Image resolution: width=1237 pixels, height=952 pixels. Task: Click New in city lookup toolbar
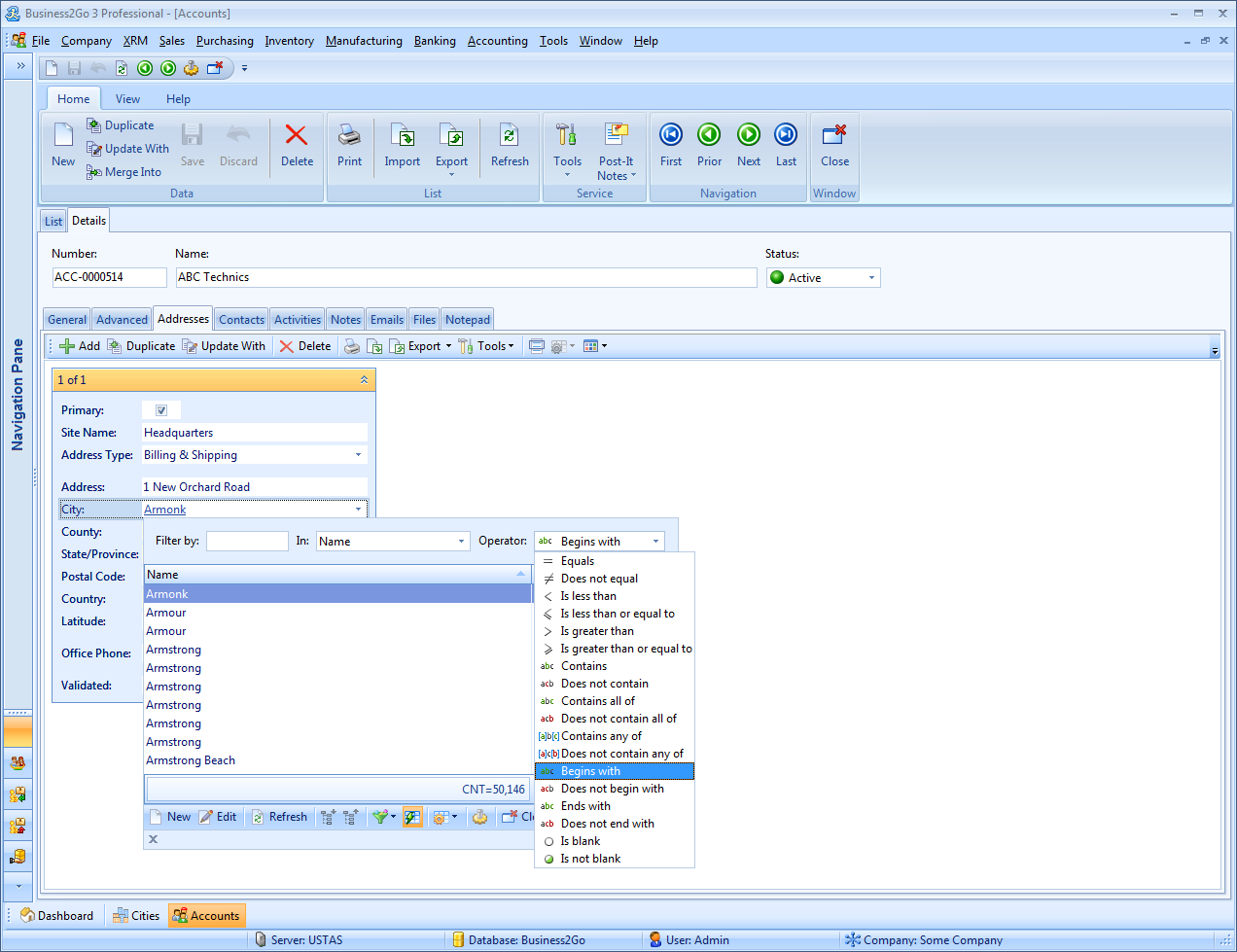tap(170, 817)
